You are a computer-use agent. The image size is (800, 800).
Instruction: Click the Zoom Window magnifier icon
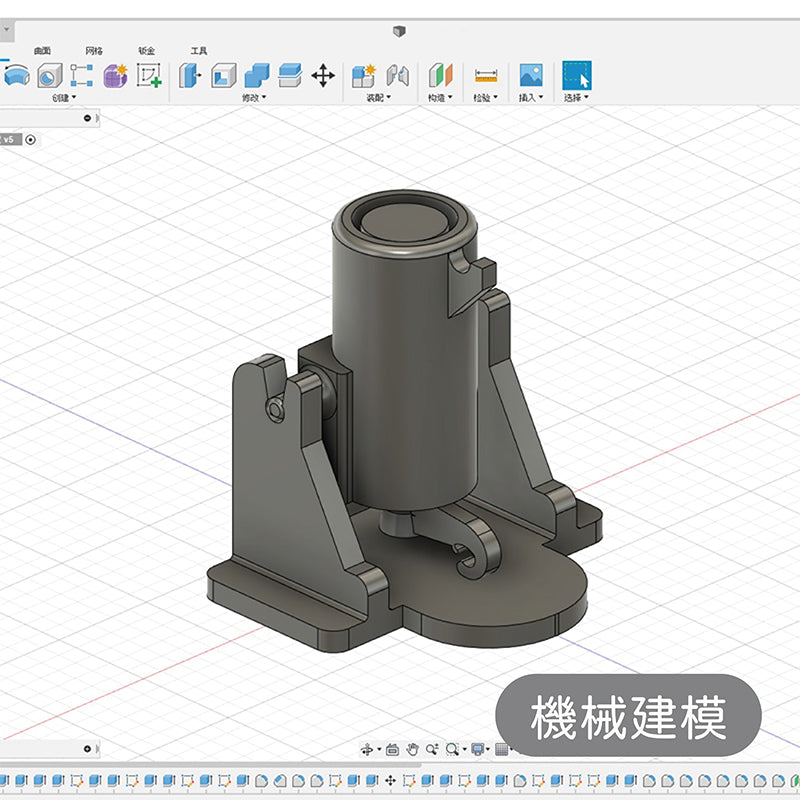click(x=452, y=749)
